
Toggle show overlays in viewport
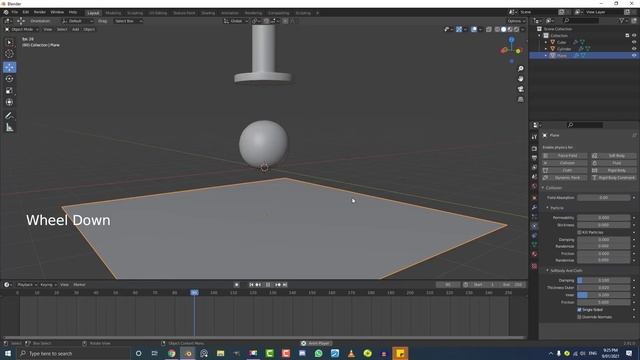[x=474, y=29]
